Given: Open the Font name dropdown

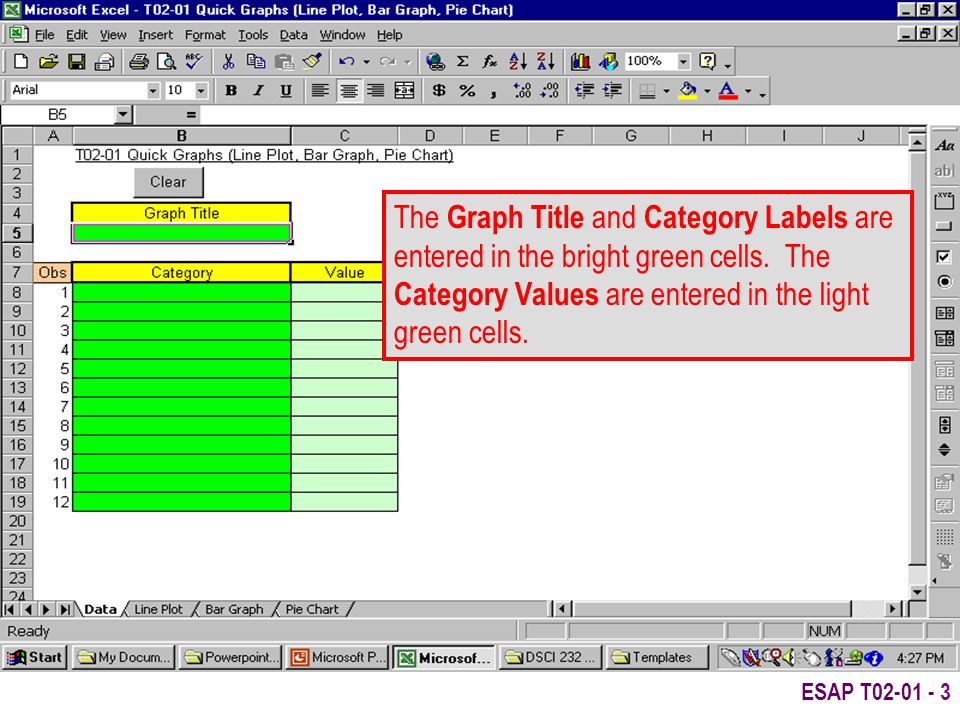Looking at the screenshot, I should coord(152,91).
